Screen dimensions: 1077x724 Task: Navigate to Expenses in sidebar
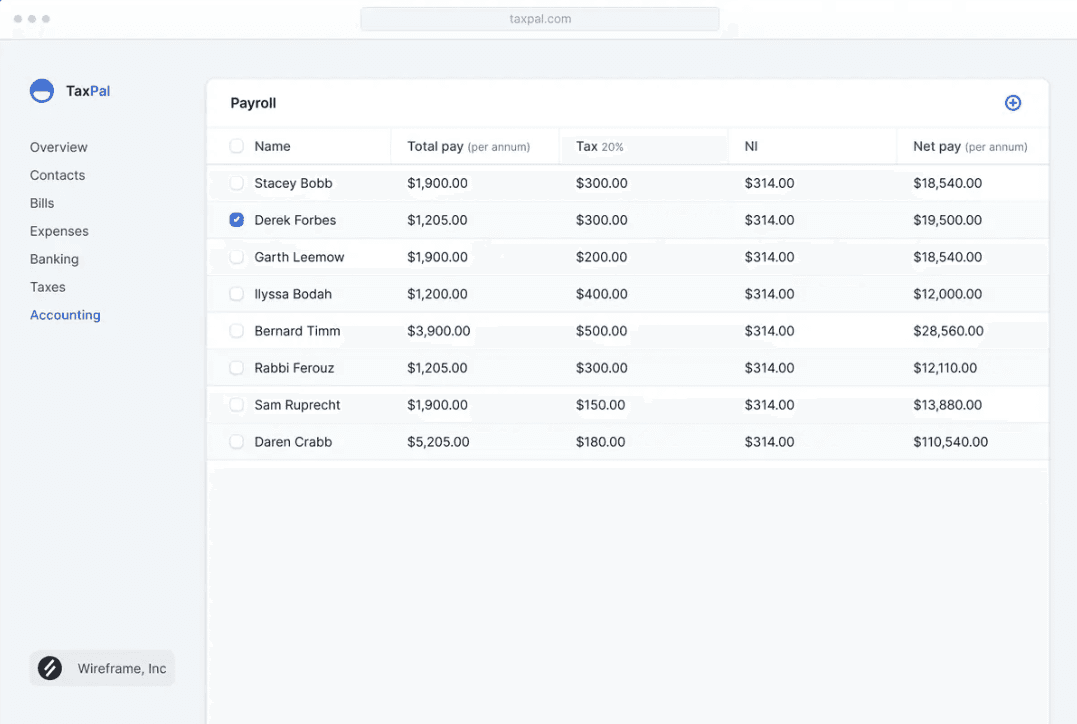pyautogui.click(x=59, y=231)
